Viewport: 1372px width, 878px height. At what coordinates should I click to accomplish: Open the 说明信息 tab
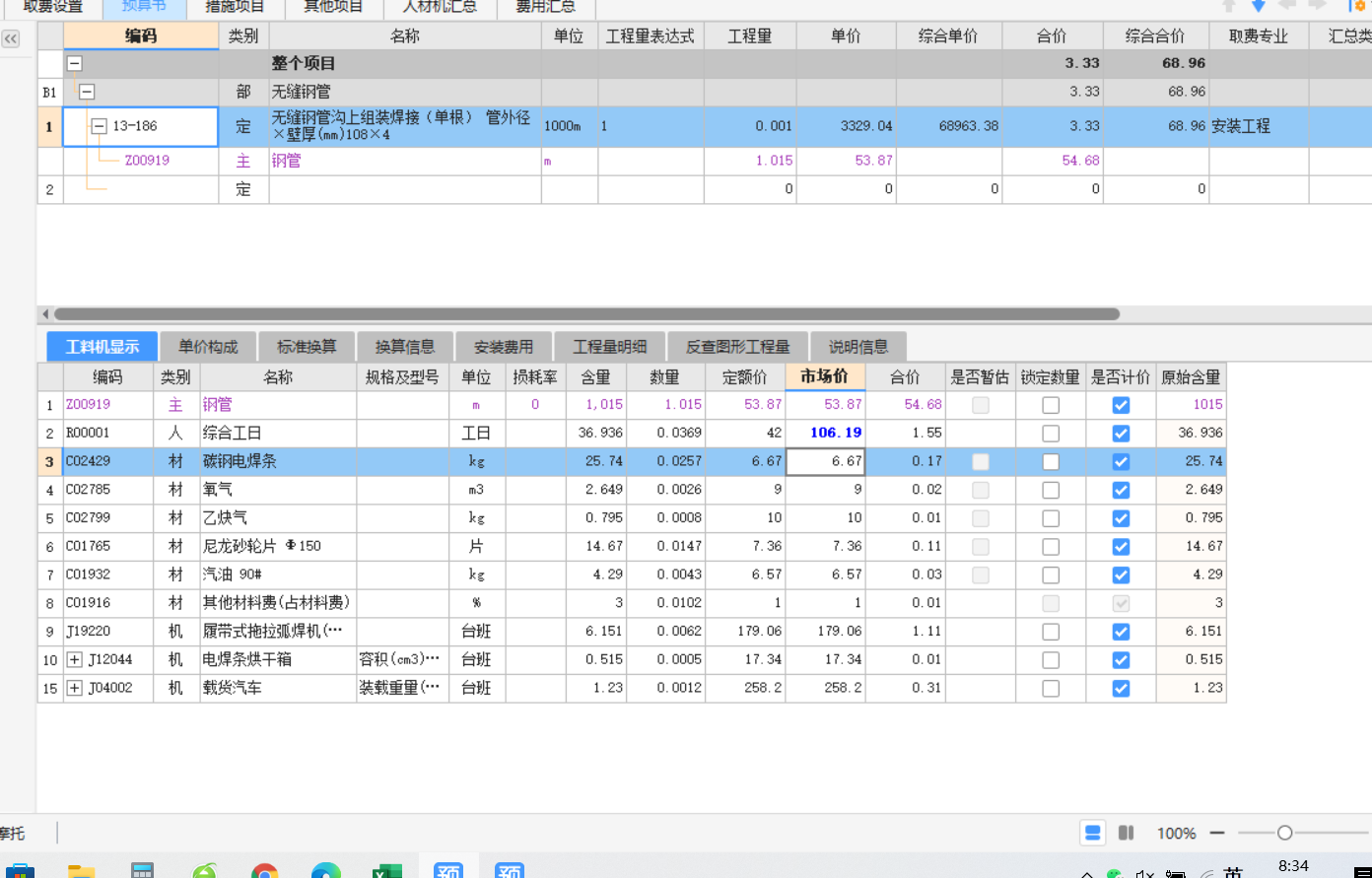[858, 347]
